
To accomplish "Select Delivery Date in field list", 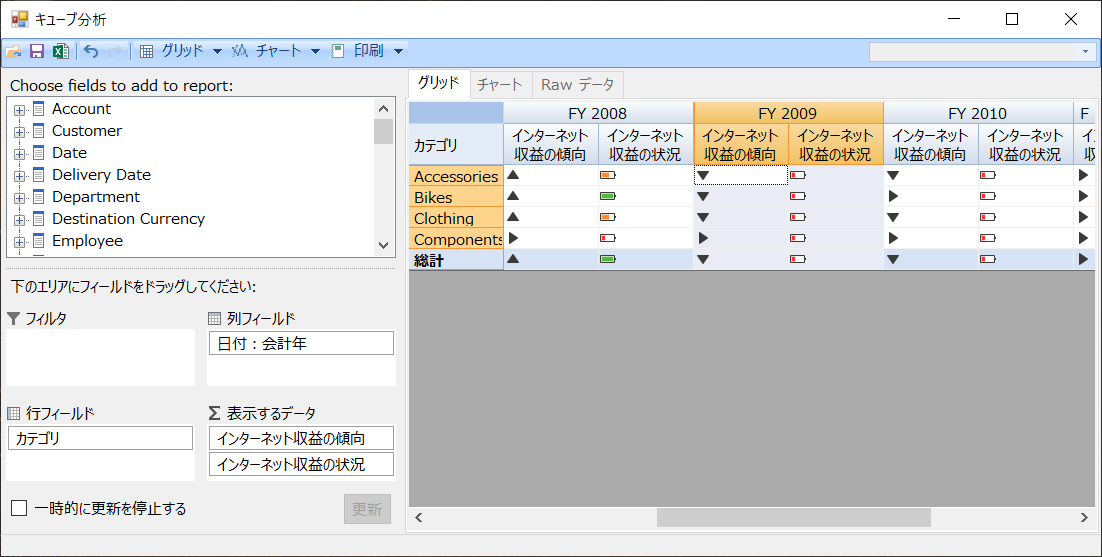I will pos(101,175).
